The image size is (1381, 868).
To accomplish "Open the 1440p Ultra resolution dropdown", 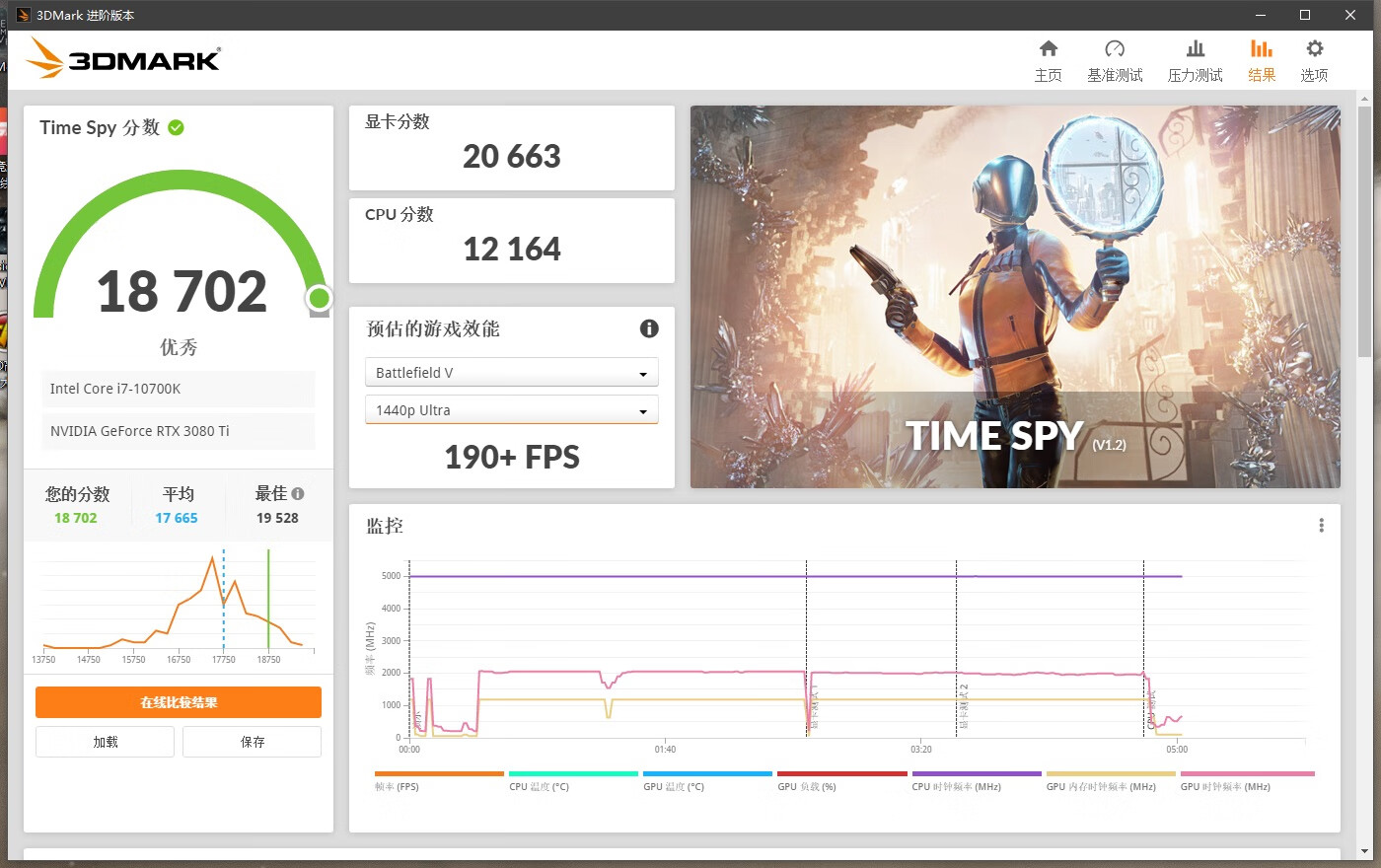I will pyautogui.click(x=511, y=409).
